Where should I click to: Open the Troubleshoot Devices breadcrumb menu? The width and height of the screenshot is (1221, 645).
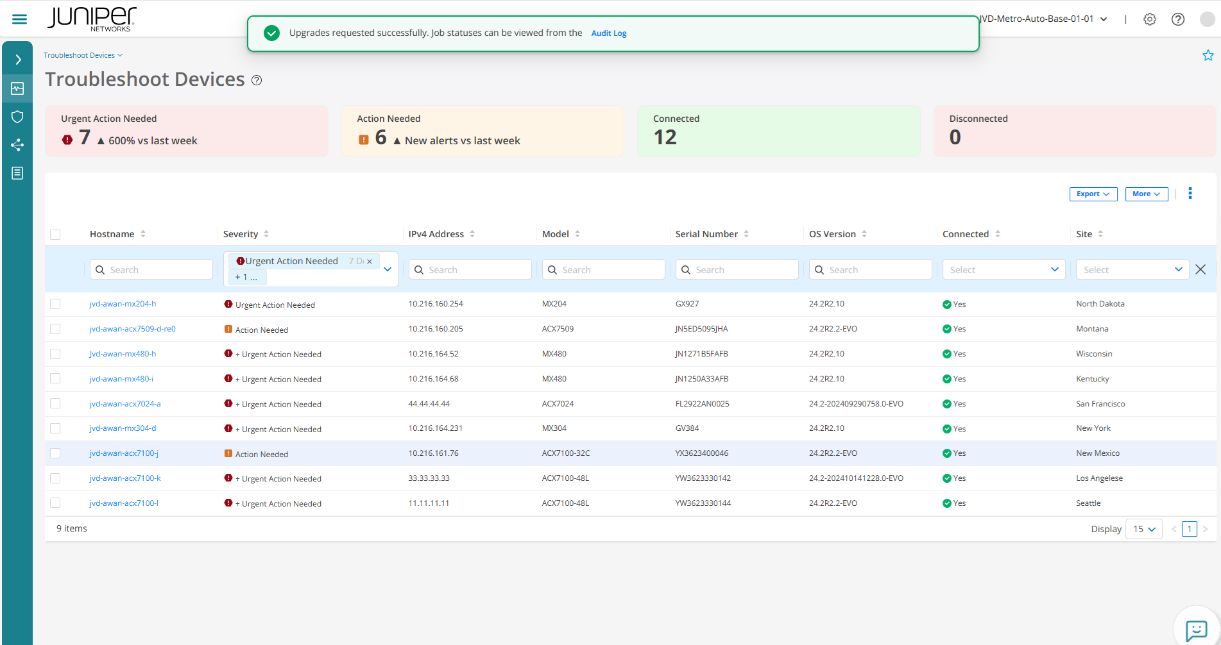83,55
